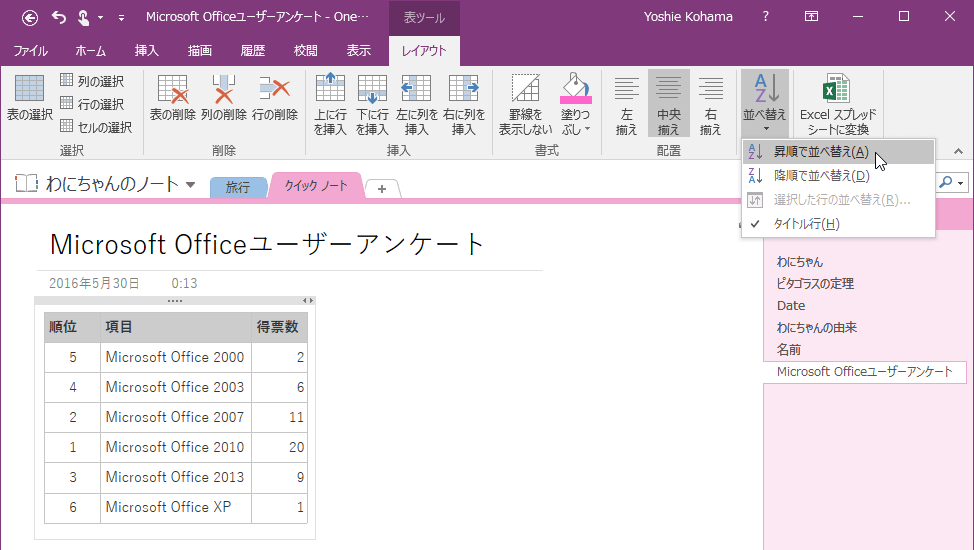Click Delete Table (表の削除)

click(173, 98)
